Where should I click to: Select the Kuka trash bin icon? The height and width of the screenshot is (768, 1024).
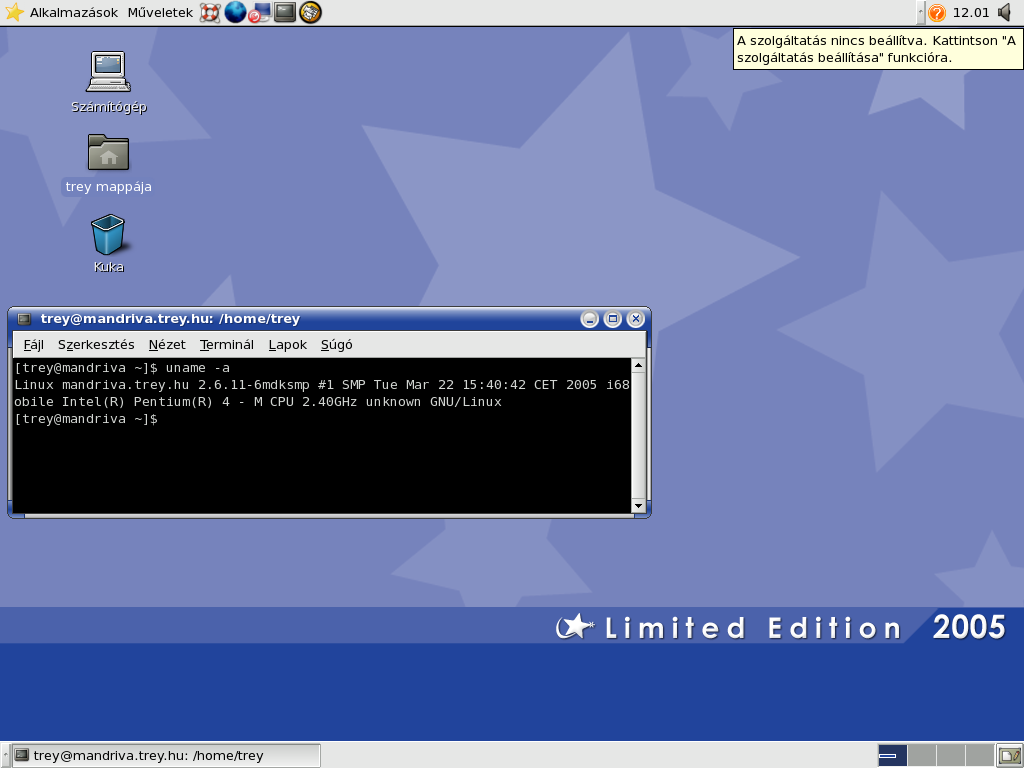coord(108,243)
